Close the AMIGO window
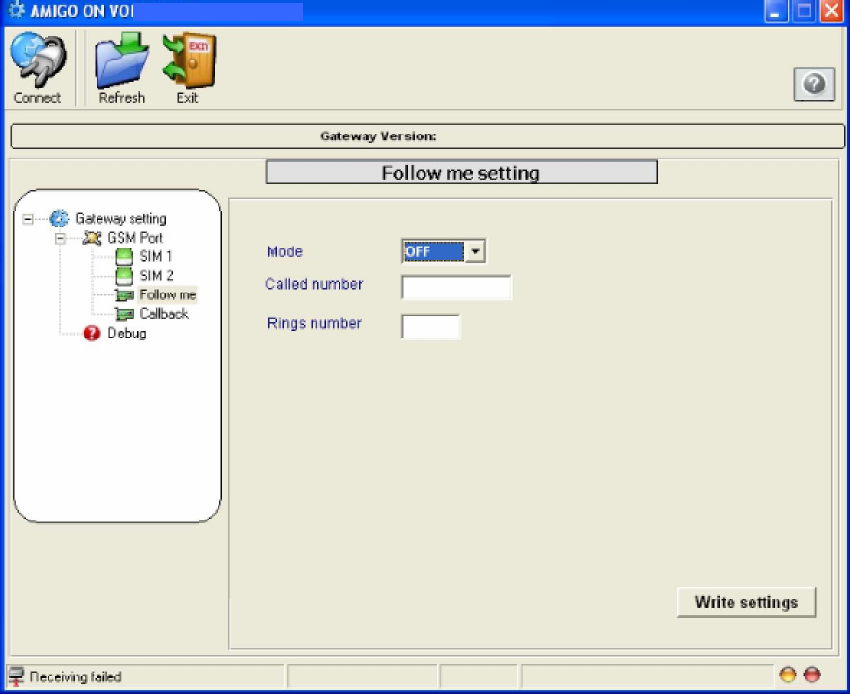850x694 pixels. (832, 10)
